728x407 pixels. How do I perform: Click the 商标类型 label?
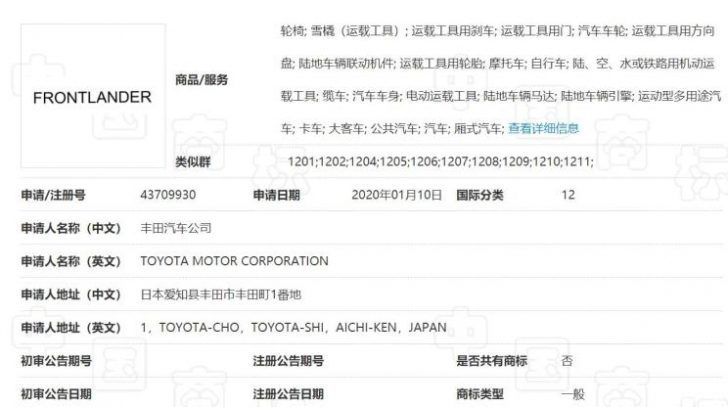[480, 394]
